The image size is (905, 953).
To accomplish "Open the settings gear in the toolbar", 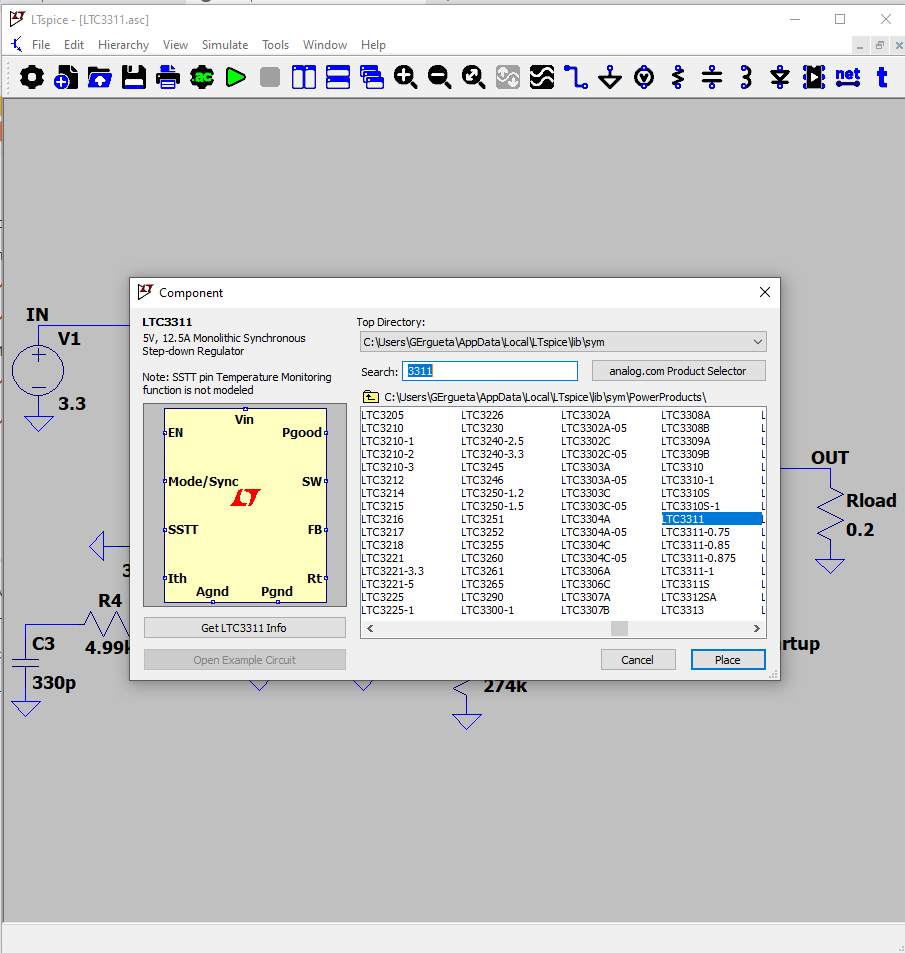I will tap(32, 77).
